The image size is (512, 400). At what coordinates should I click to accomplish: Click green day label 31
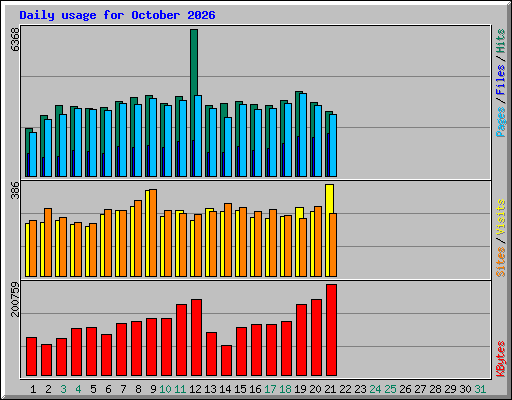(480, 389)
